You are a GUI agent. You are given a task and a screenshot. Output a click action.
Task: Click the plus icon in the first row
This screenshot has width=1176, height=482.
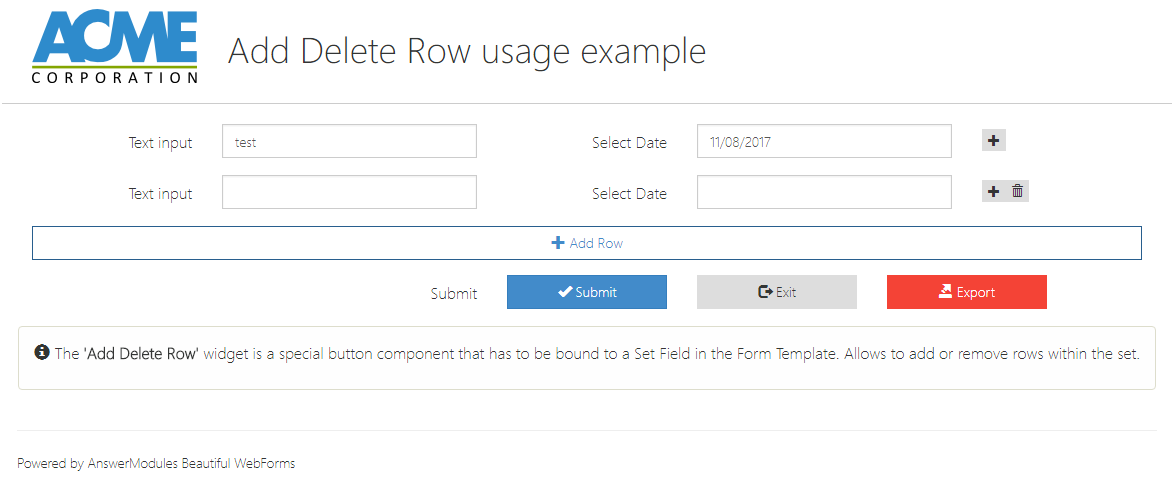pyautogui.click(x=993, y=141)
